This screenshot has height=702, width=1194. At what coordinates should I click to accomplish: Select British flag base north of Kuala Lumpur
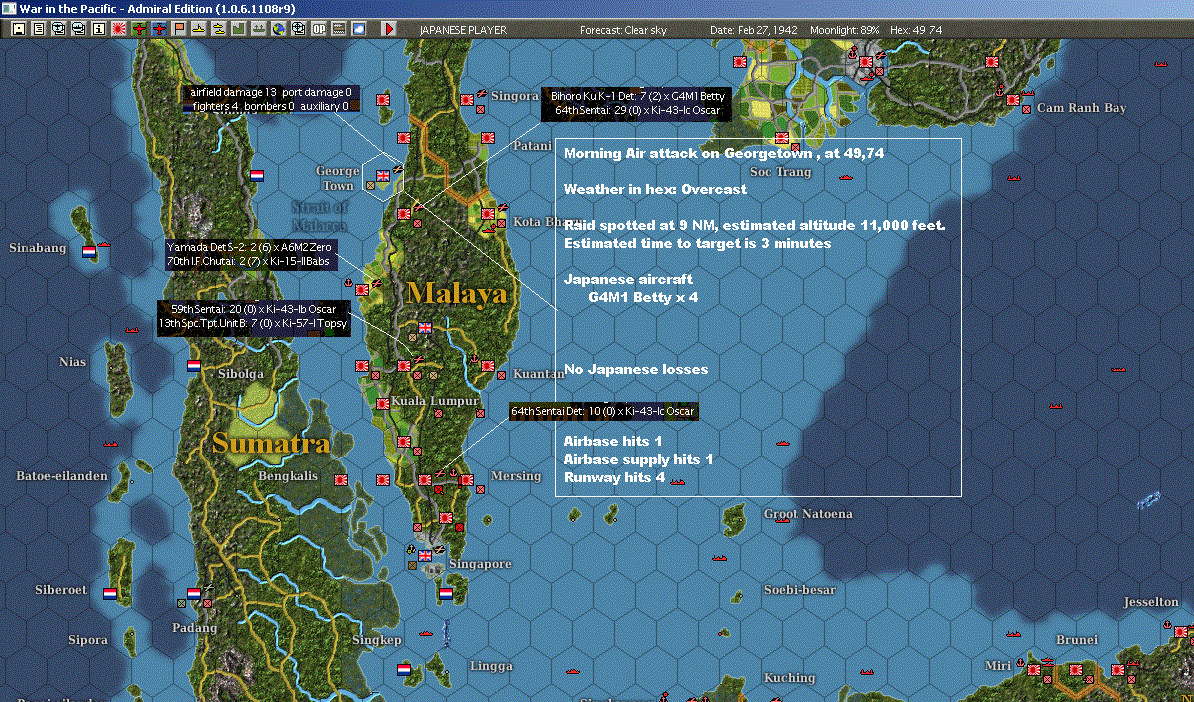click(425, 327)
